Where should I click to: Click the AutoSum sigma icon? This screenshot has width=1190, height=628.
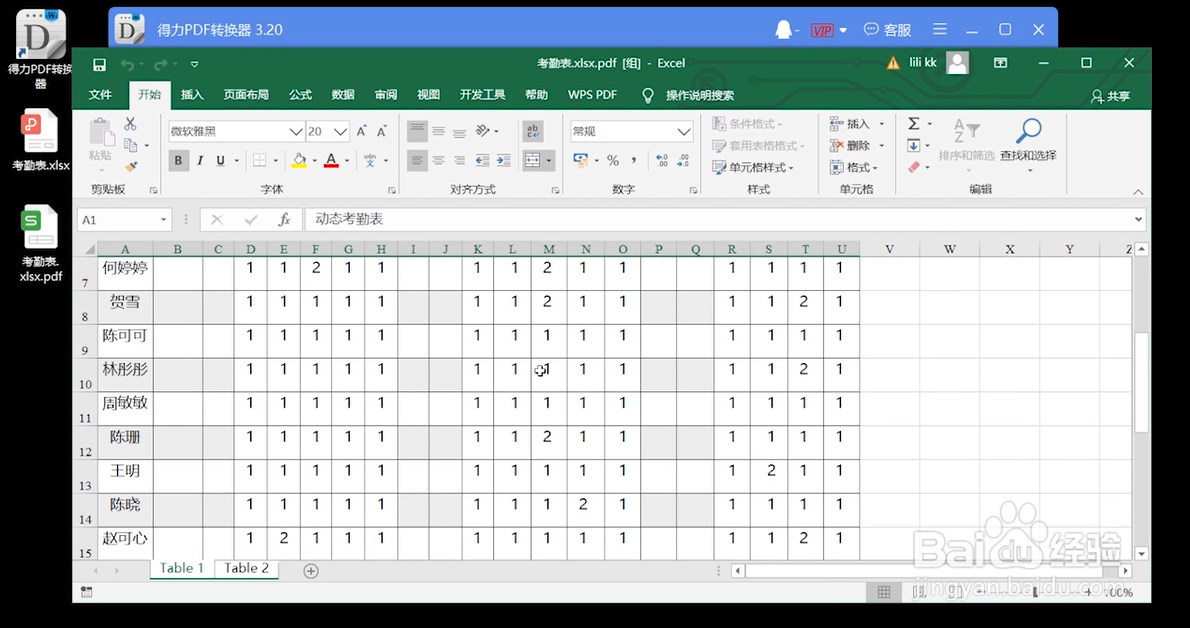[x=914, y=123]
